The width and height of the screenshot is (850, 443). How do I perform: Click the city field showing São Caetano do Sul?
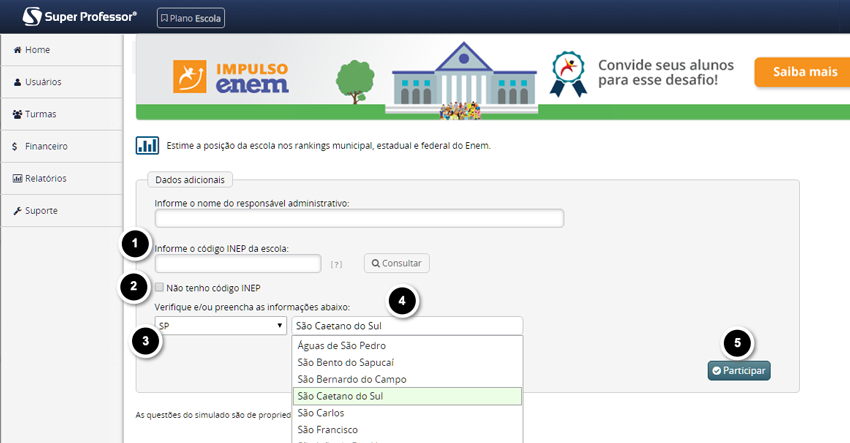[x=407, y=326]
